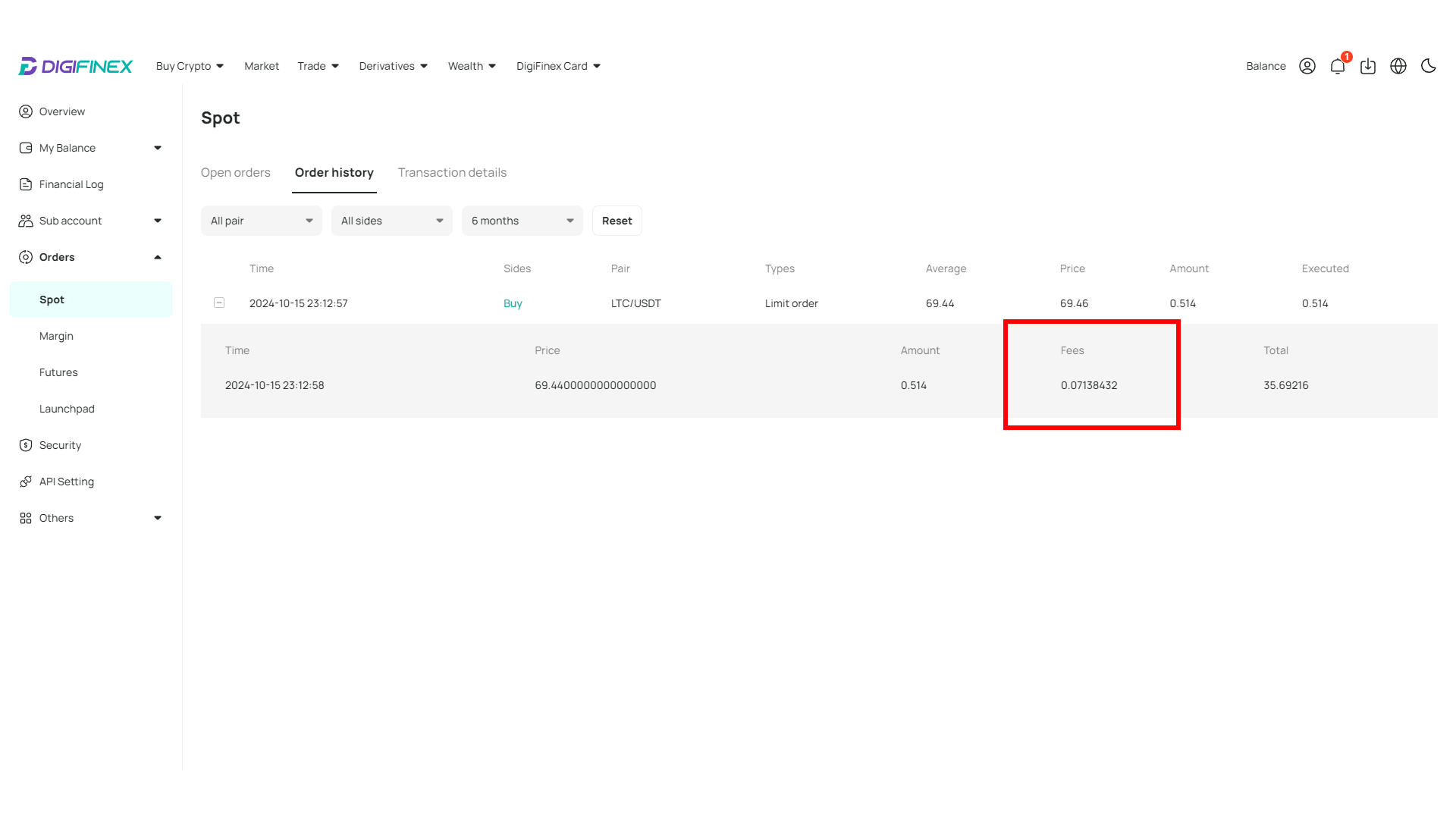Toggle dark mode moon icon
Image resolution: width=1456 pixels, height=819 pixels.
(1429, 66)
